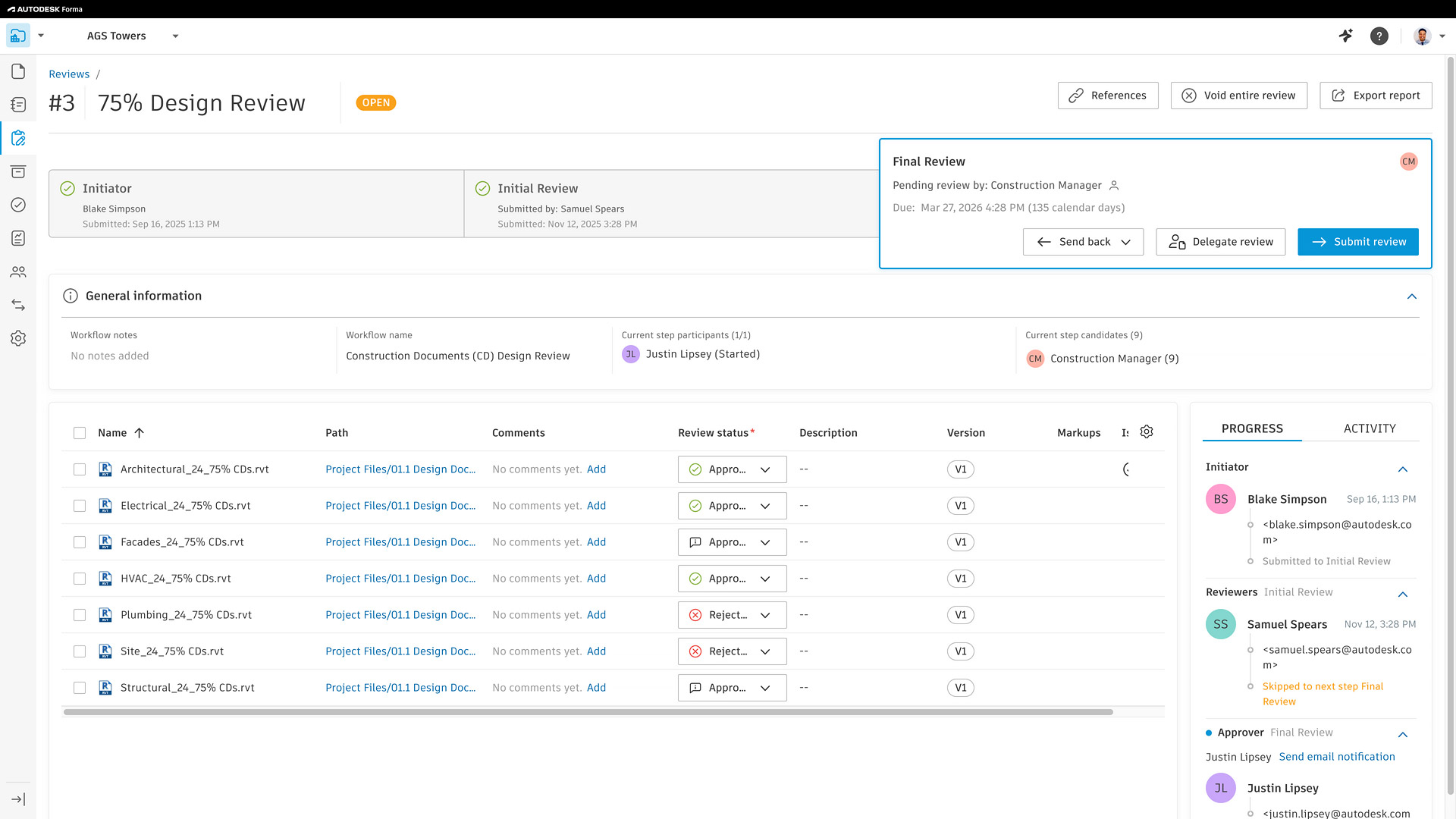The image size is (1456, 819).
Task: Open the Initiator workflow step
Action: point(256,204)
